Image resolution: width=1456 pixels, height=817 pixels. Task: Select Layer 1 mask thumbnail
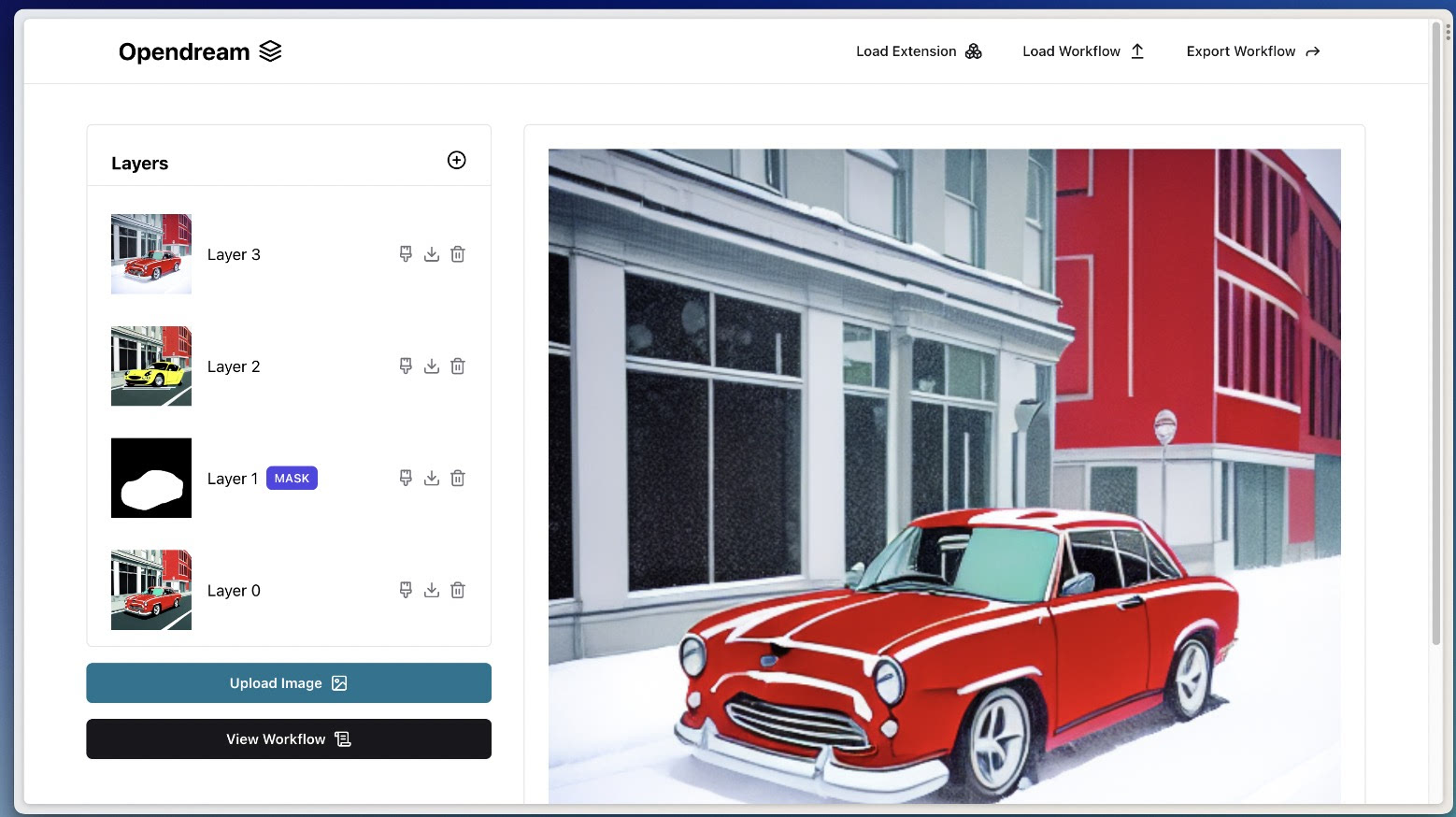(151, 479)
